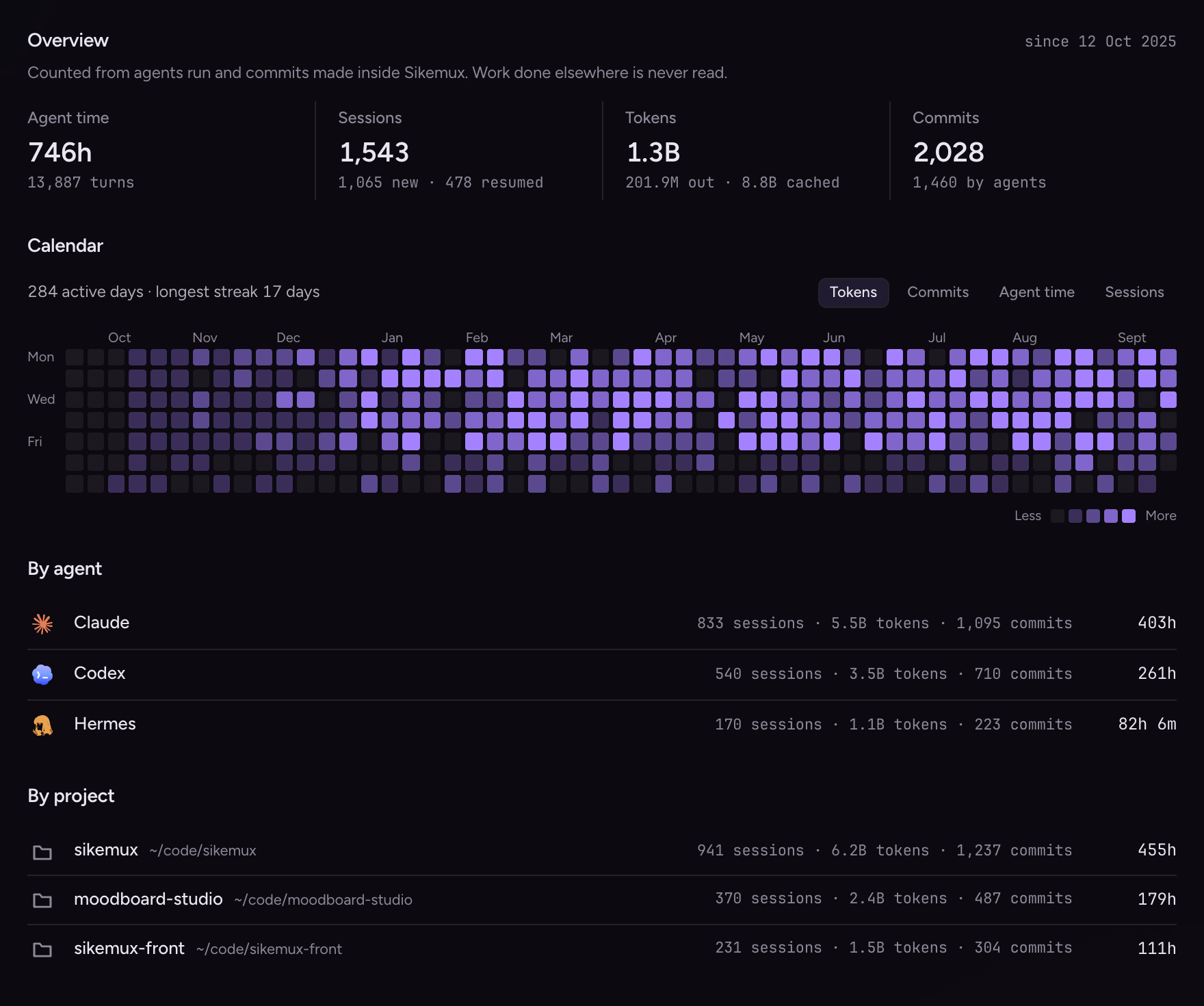This screenshot has height=1006, width=1204.
Task: Click '1,065 new · 478 resumed' text
Action: [441, 183]
